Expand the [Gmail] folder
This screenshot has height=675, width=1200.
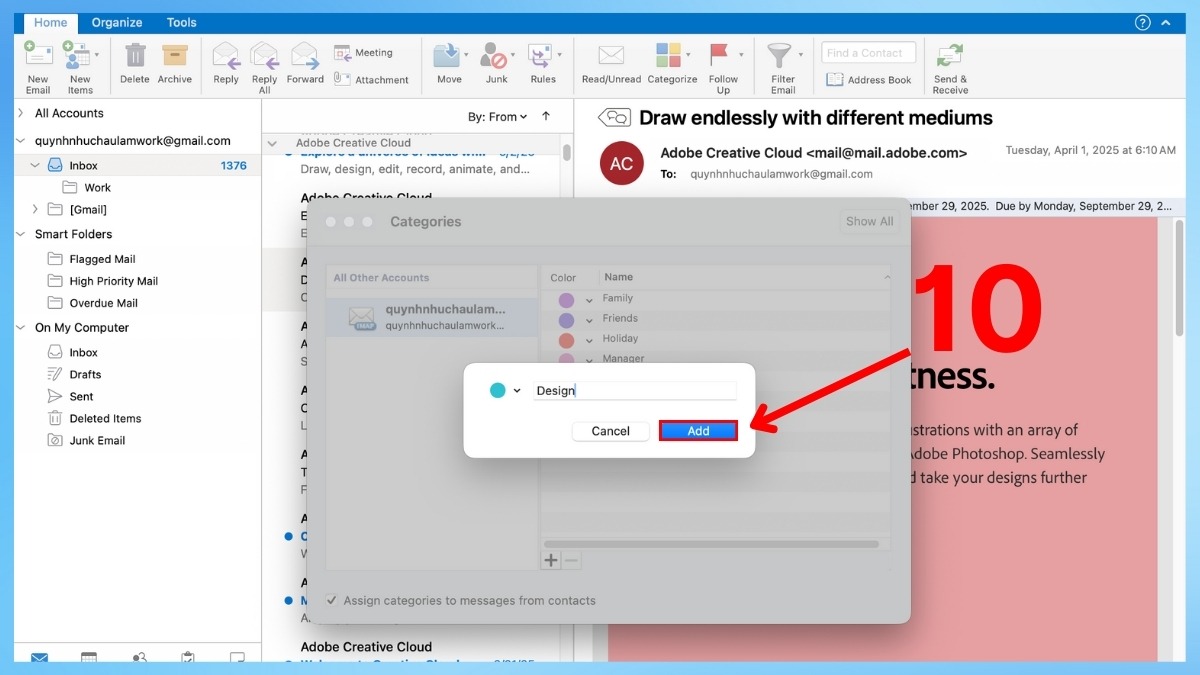coord(35,210)
